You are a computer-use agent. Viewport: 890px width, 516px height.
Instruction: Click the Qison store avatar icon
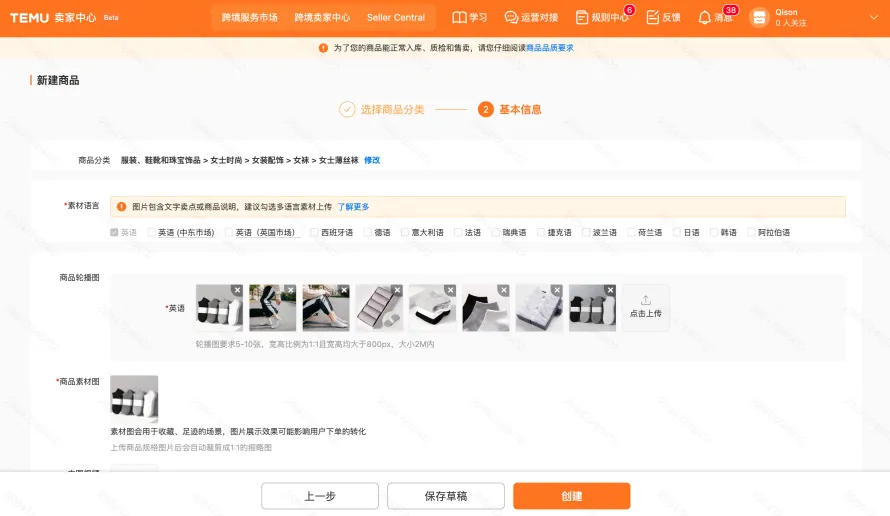click(x=759, y=18)
